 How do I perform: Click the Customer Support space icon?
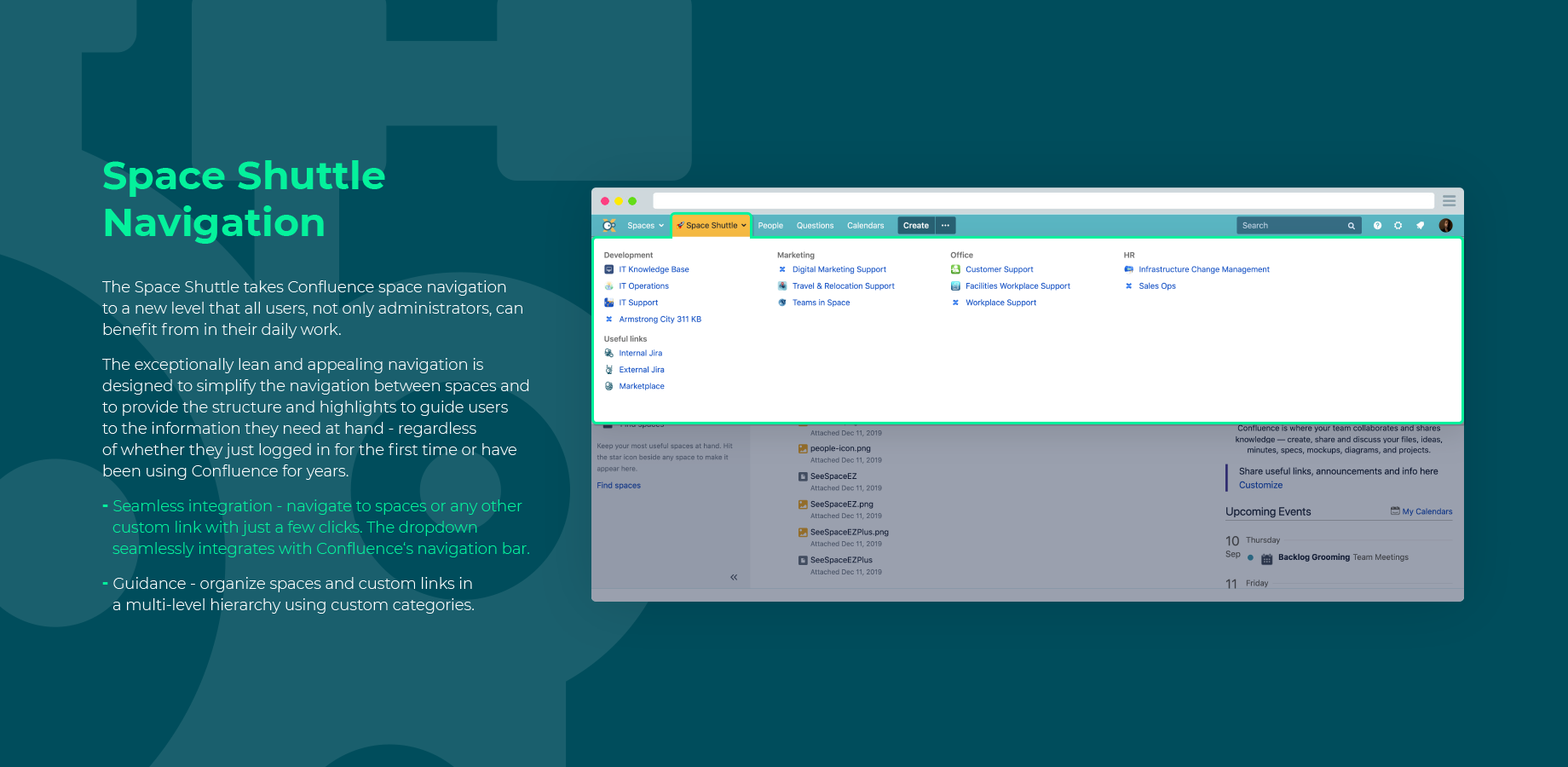coord(955,269)
